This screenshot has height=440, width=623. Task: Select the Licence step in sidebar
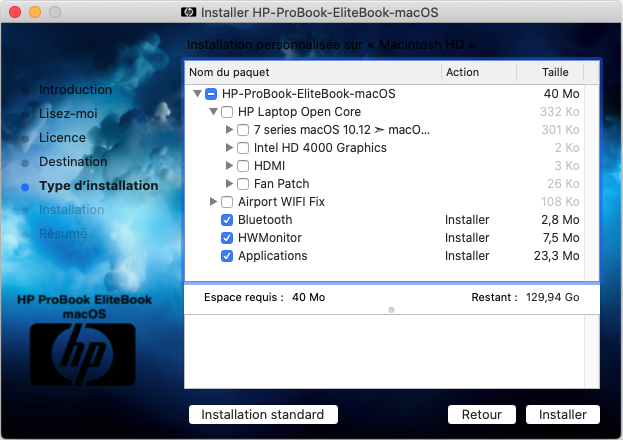click(62, 138)
